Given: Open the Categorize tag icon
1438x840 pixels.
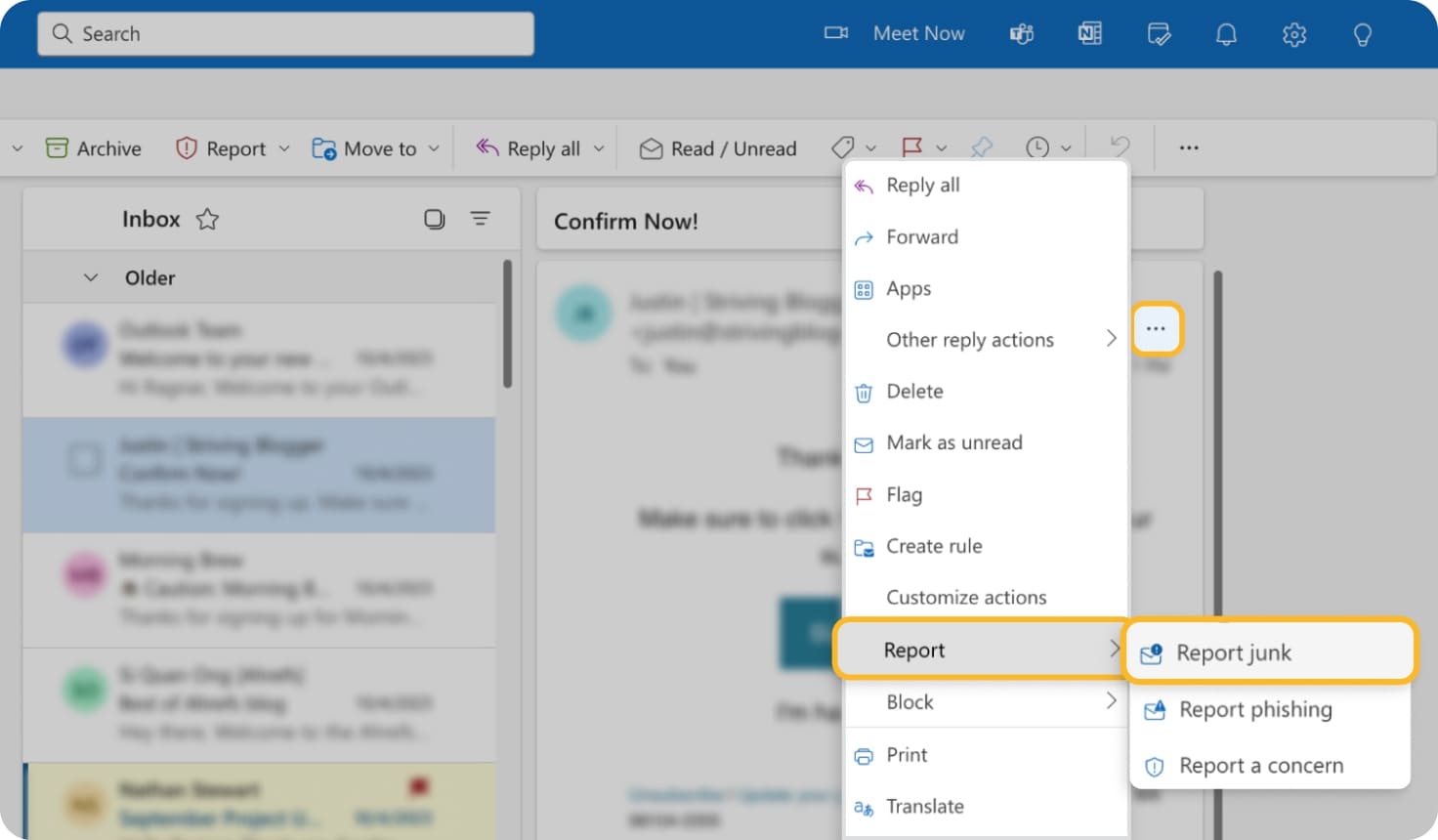Looking at the screenshot, I should coord(846,147).
